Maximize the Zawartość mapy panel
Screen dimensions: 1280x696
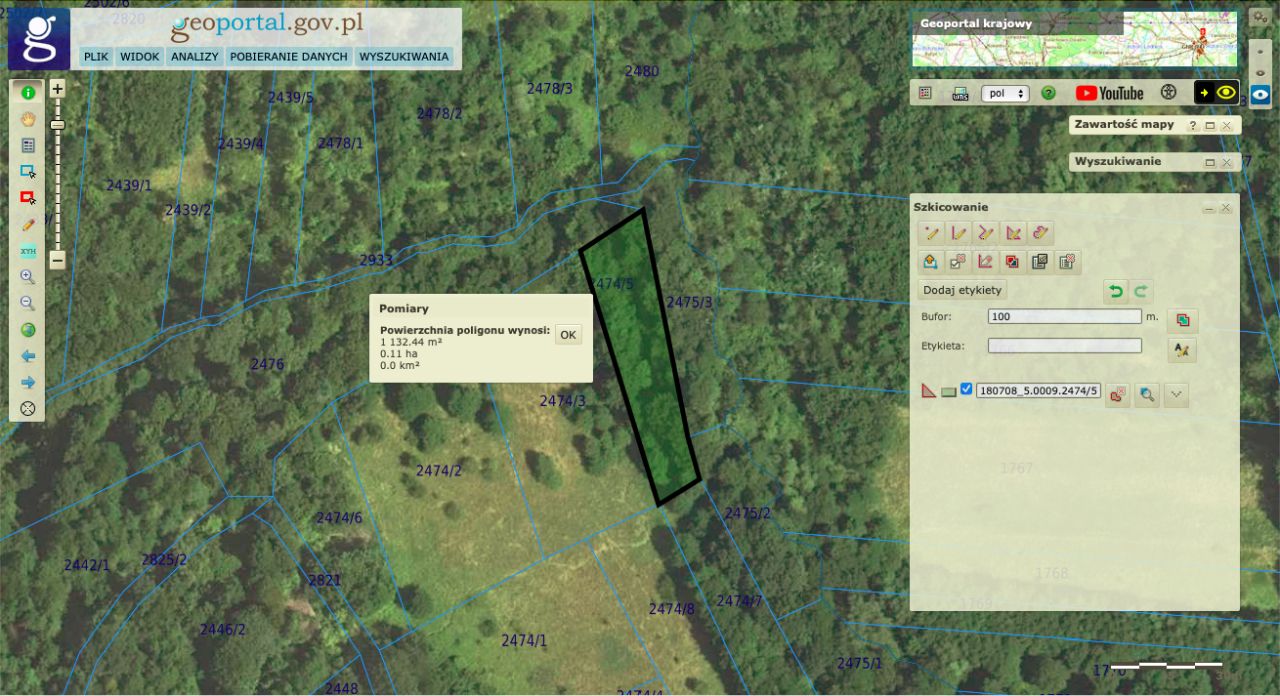1210,126
